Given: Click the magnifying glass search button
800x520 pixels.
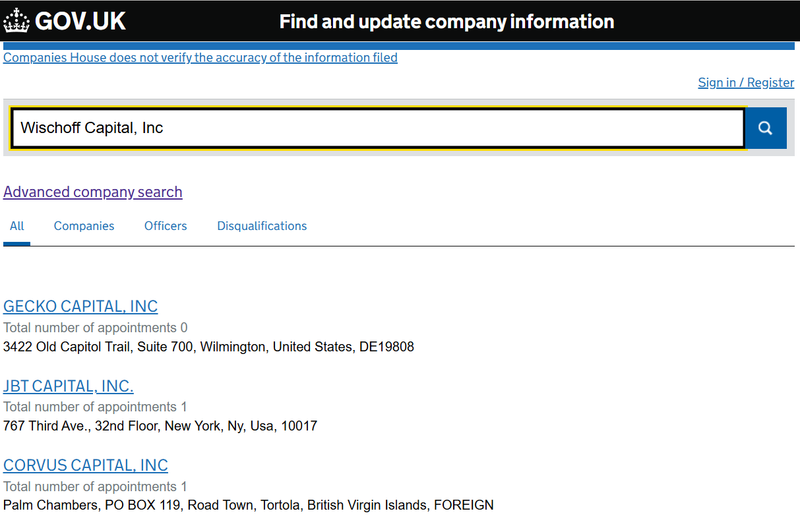Looking at the screenshot, I should tap(765, 128).
